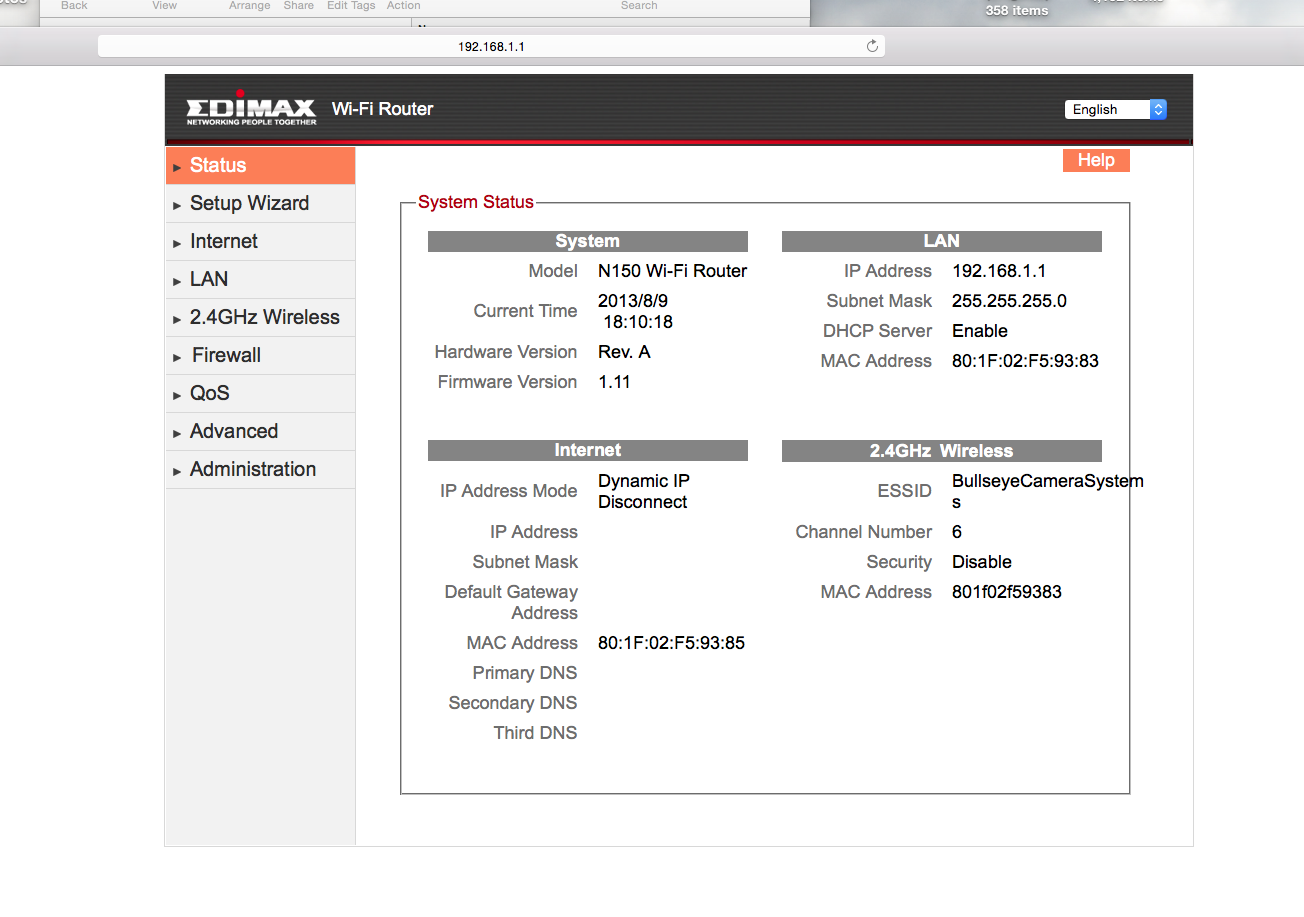1304x917 pixels.
Task: Click the LAN section header in status panel
Action: [x=942, y=241]
